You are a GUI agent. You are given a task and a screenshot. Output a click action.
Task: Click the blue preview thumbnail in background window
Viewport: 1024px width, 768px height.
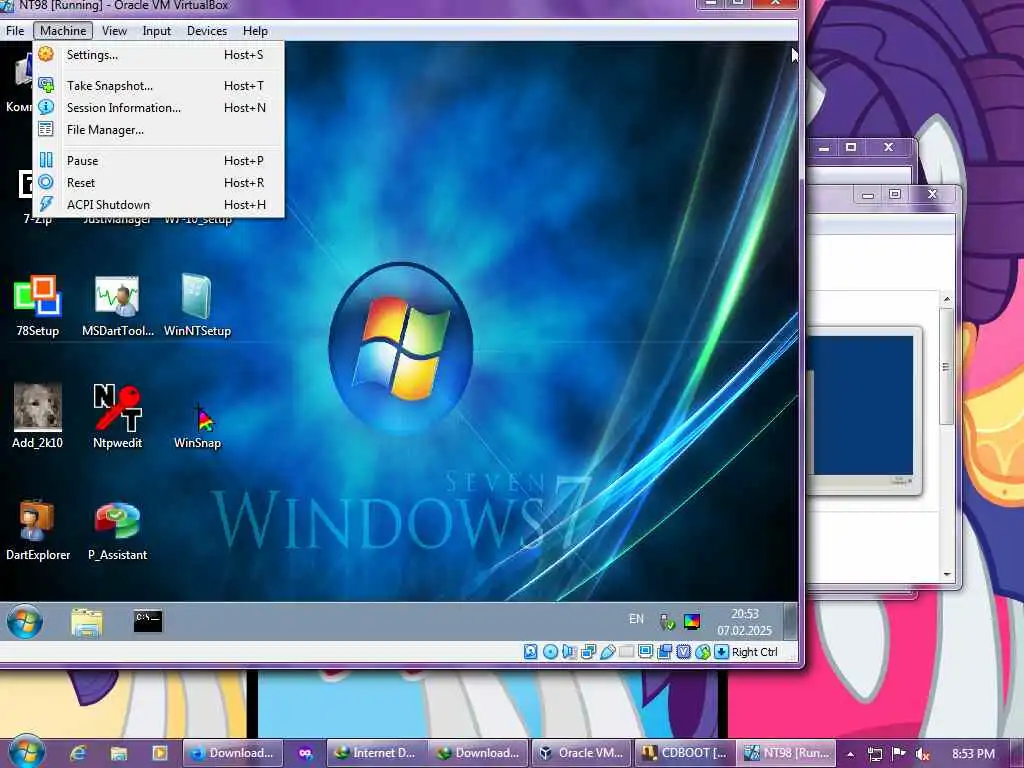click(x=863, y=406)
